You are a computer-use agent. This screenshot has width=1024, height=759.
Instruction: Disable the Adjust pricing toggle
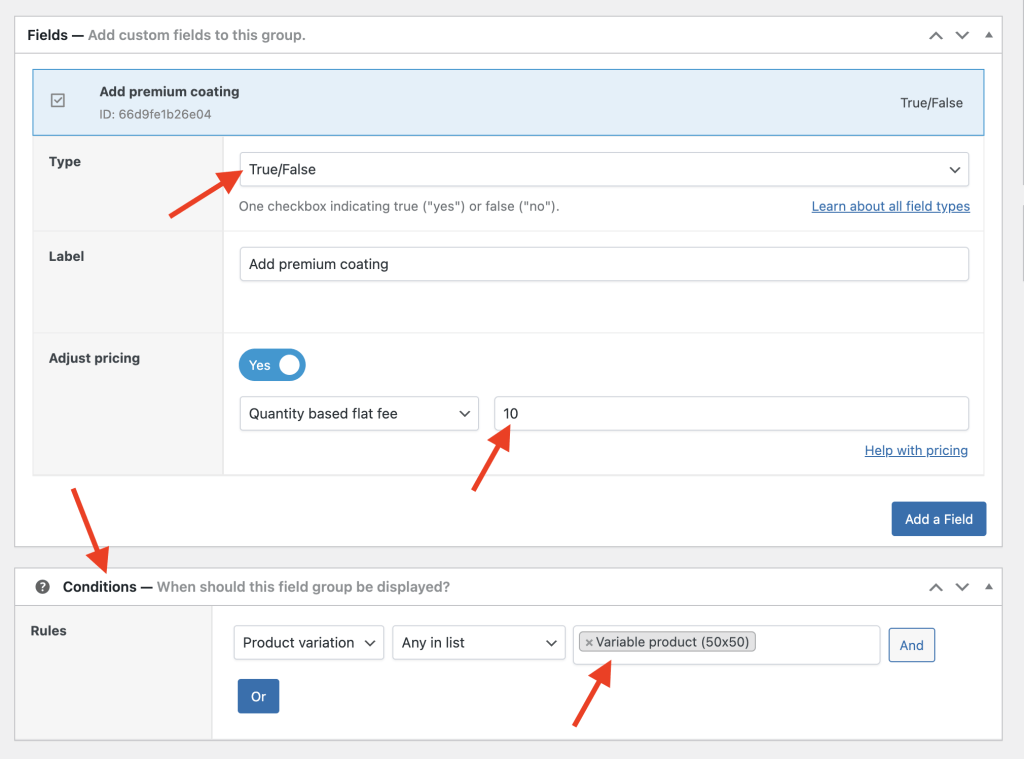(x=272, y=364)
